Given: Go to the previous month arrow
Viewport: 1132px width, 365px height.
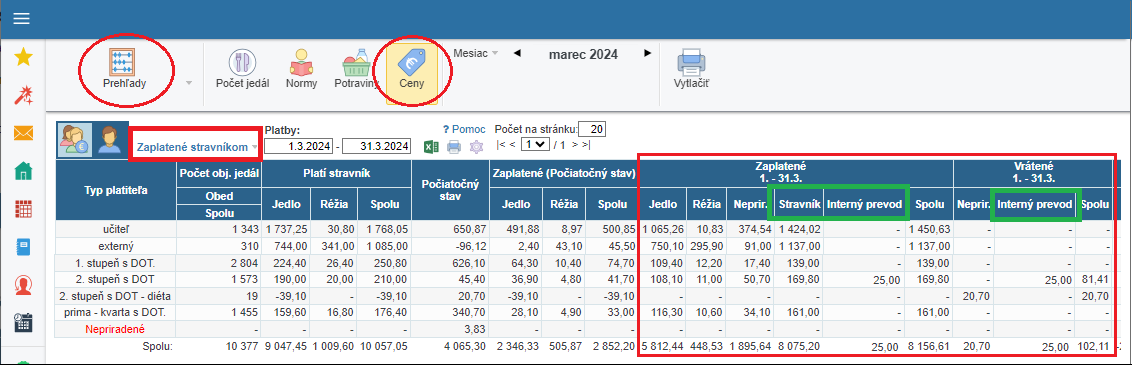Looking at the screenshot, I should pos(517,53).
